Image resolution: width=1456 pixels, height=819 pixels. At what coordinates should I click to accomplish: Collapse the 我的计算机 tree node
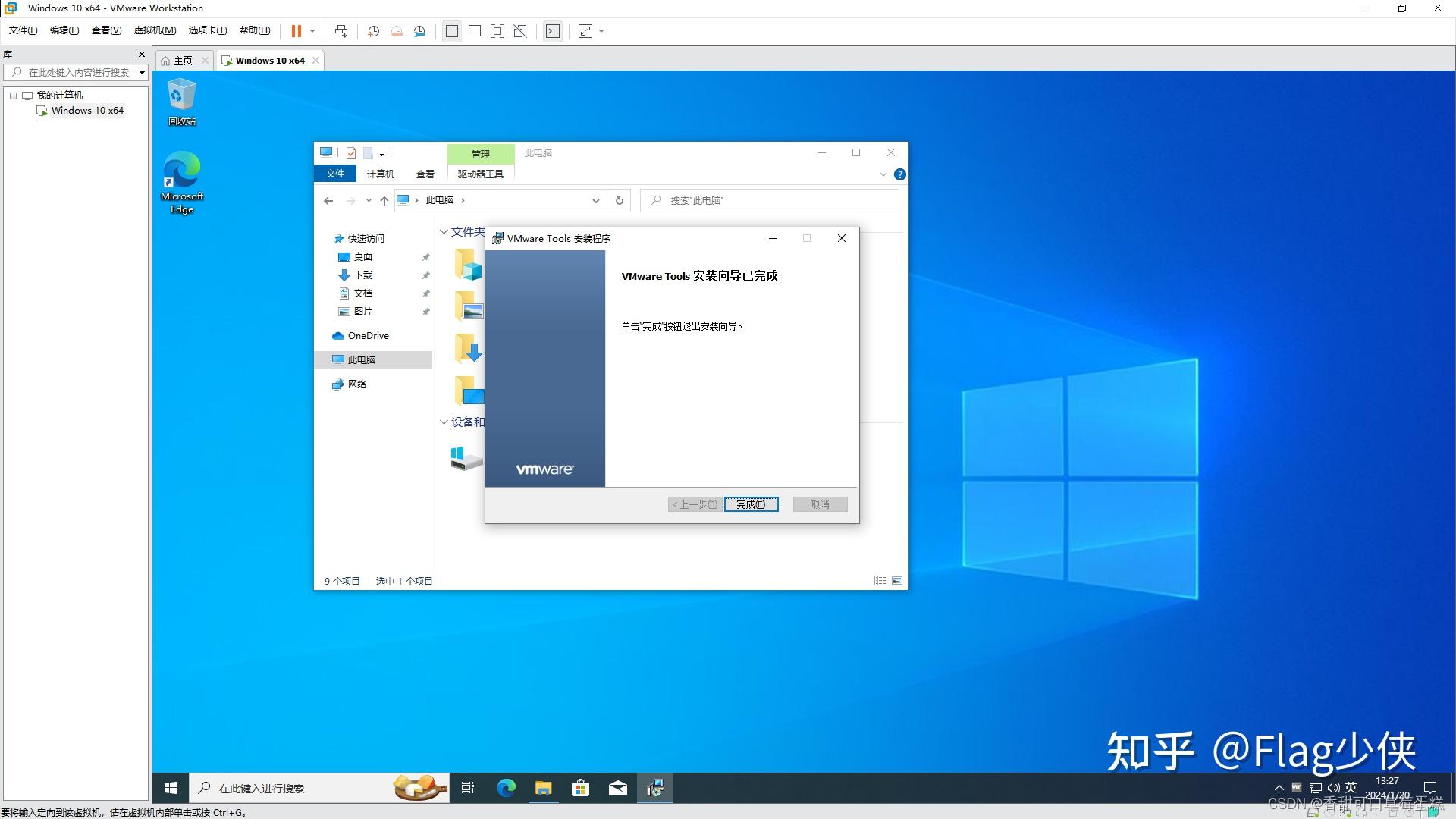click(x=13, y=95)
